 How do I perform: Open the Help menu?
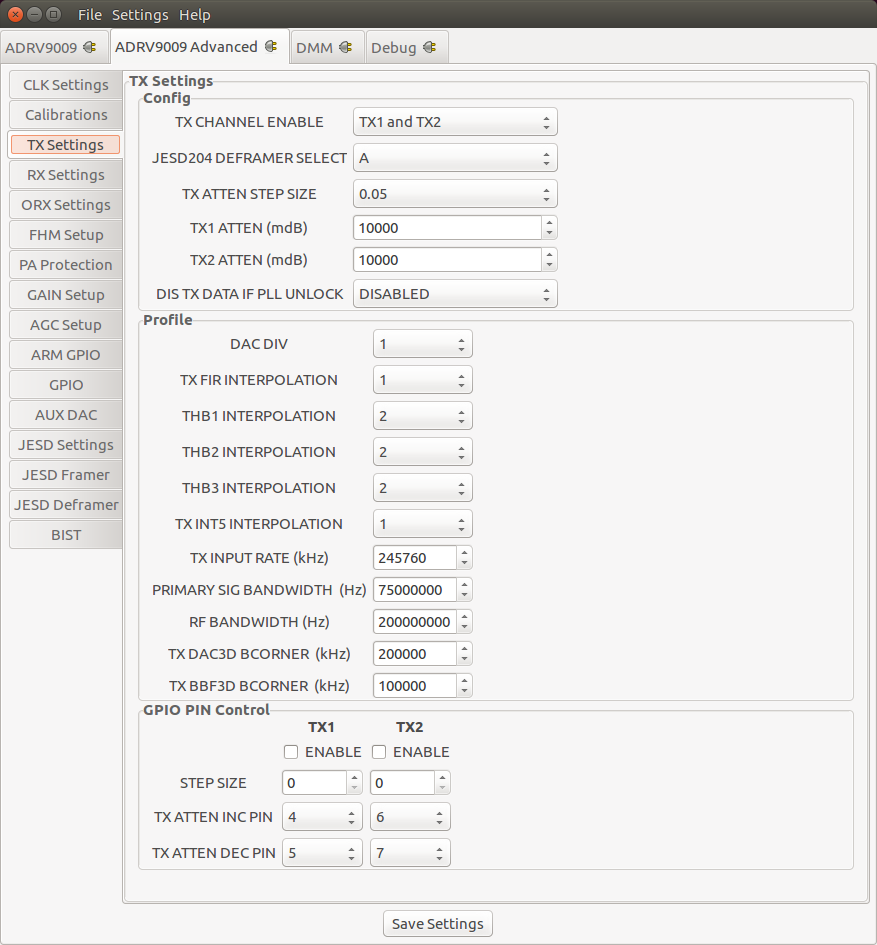click(x=194, y=14)
